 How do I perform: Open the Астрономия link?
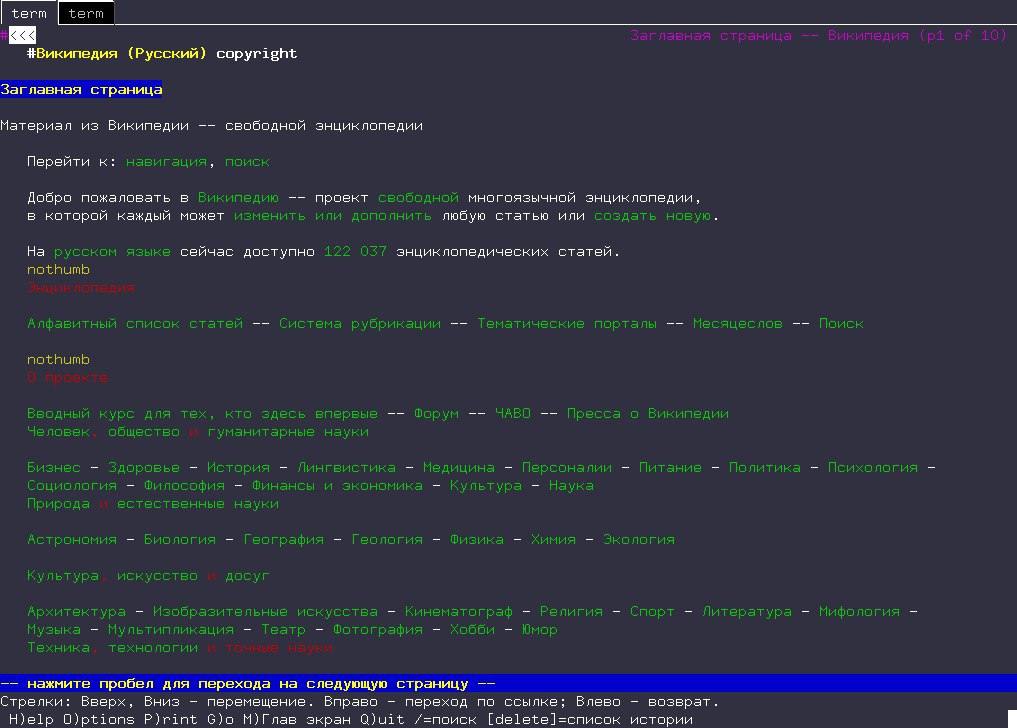(72, 539)
